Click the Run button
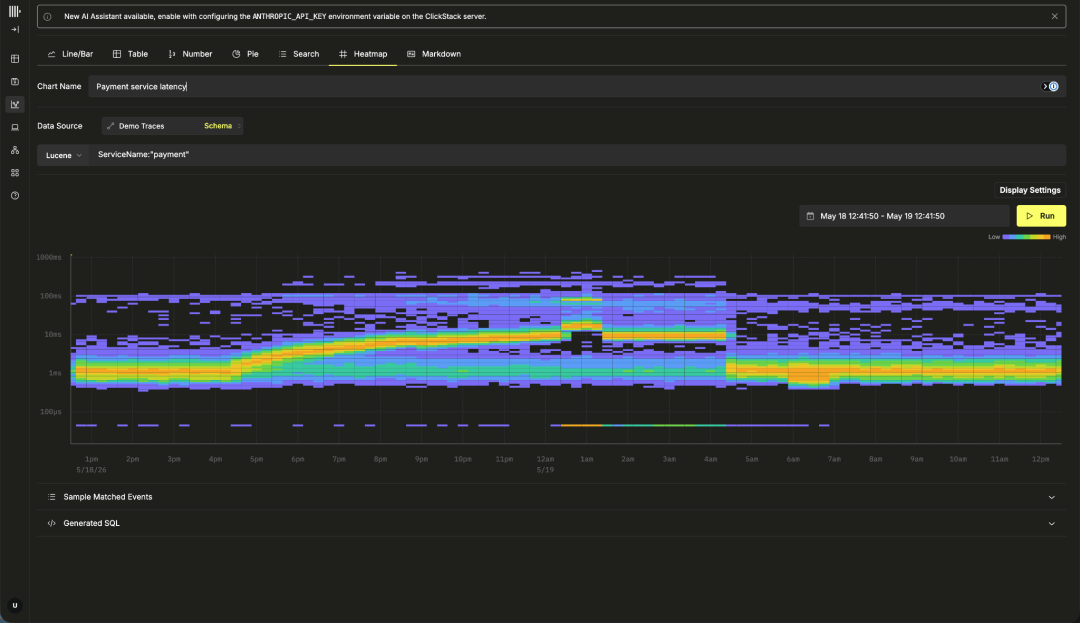The image size is (1080, 623). tap(1041, 216)
